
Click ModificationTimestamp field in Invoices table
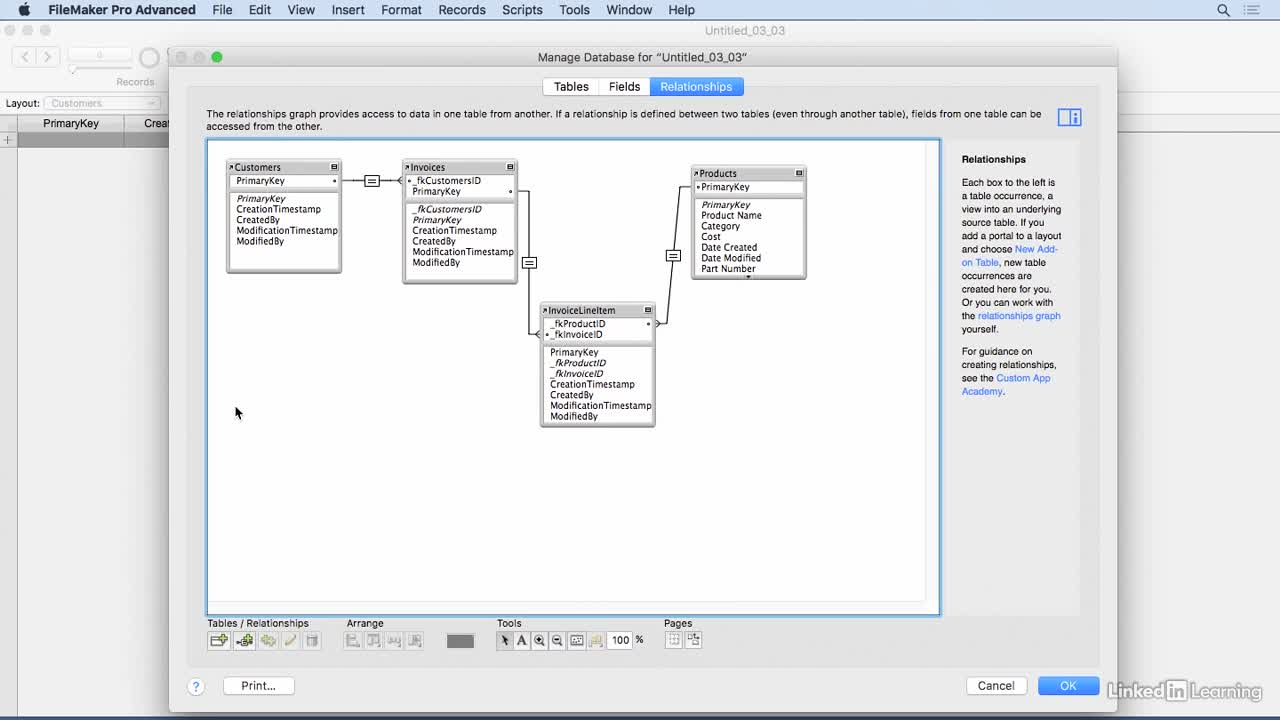click(463, 252)
